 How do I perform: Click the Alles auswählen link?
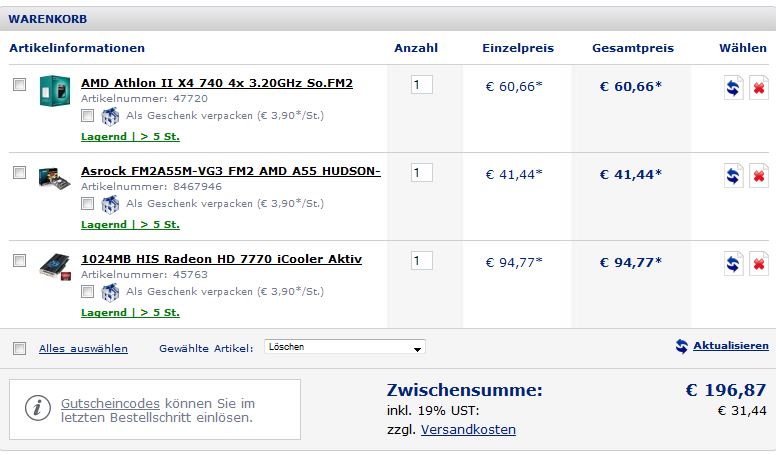tap(83, 349)
